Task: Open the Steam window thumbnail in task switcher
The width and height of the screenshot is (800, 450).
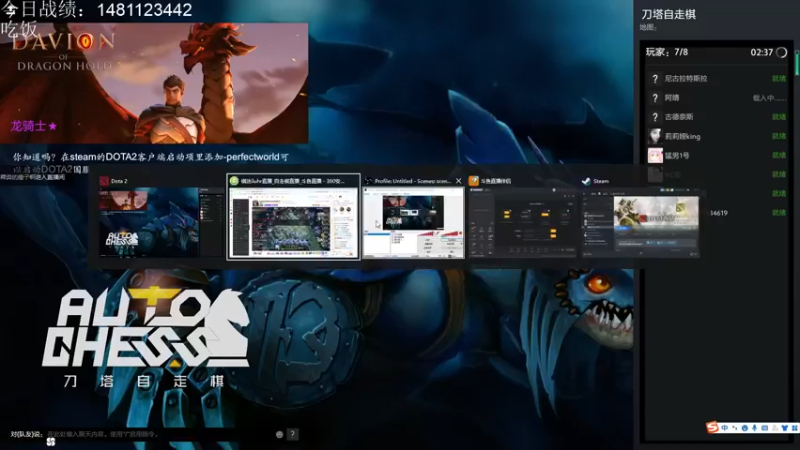Action: (x=640, y=222)
